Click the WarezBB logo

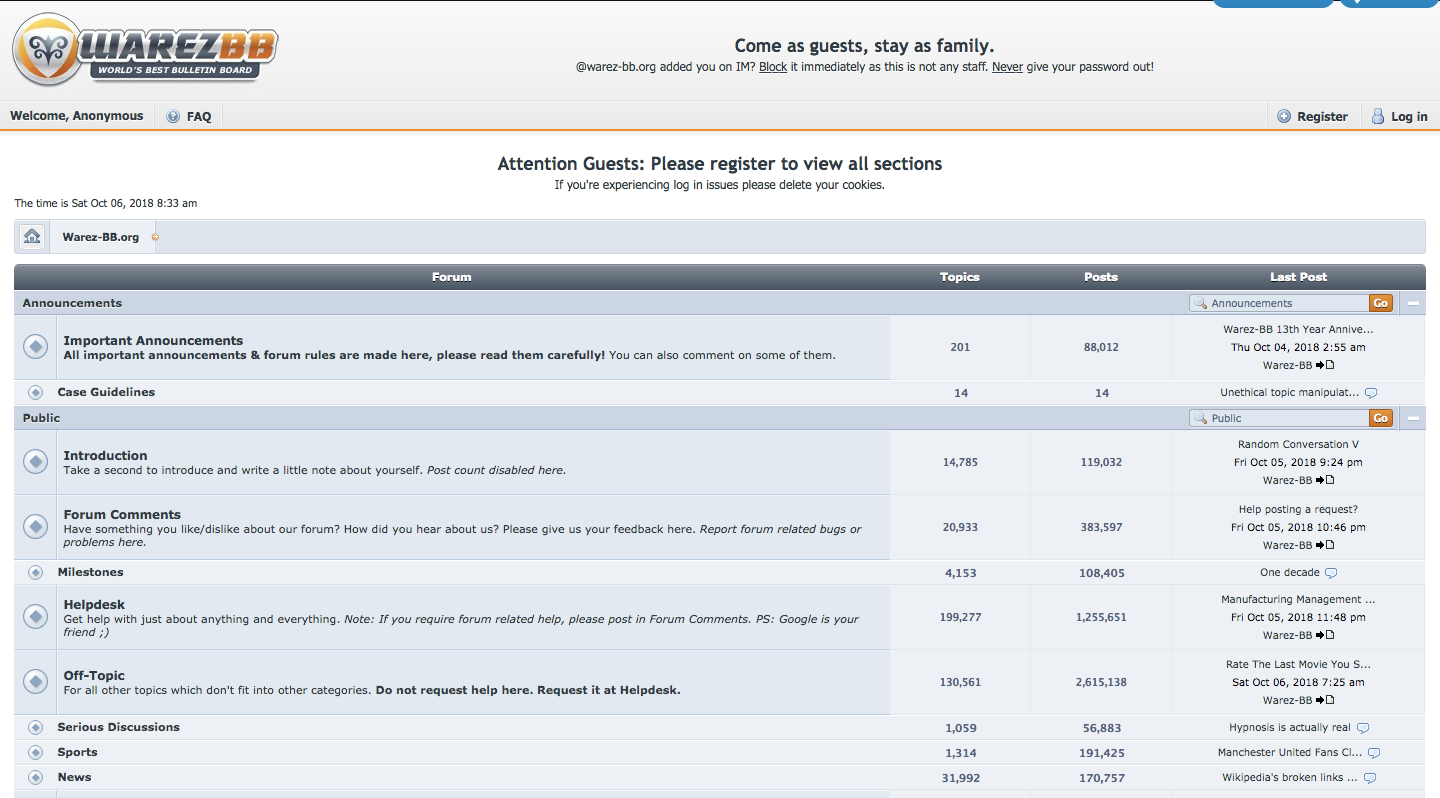tap(145, 50)
